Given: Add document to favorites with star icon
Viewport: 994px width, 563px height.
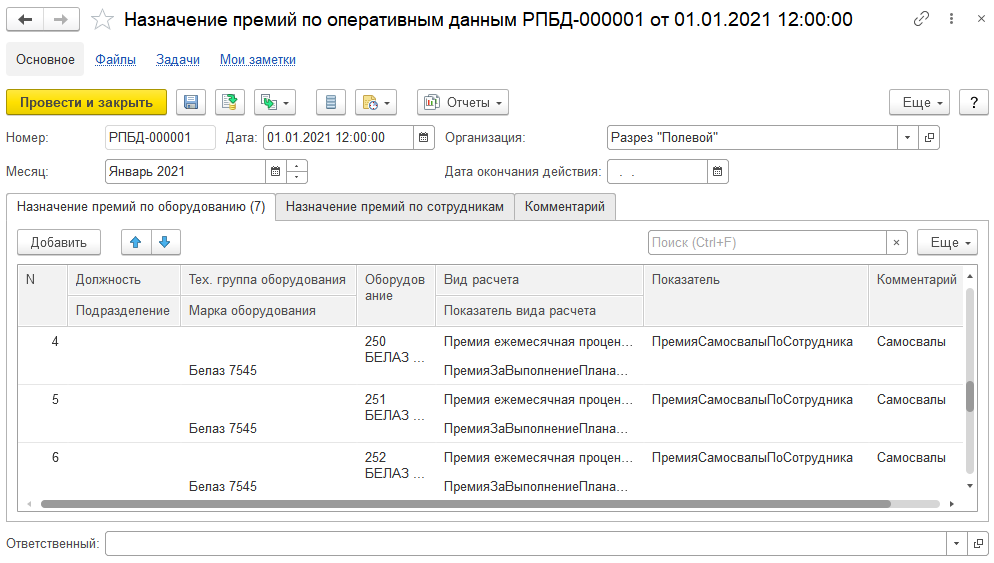Looking at the screenshot, I should pyautogui.click(x=102, y=20).
